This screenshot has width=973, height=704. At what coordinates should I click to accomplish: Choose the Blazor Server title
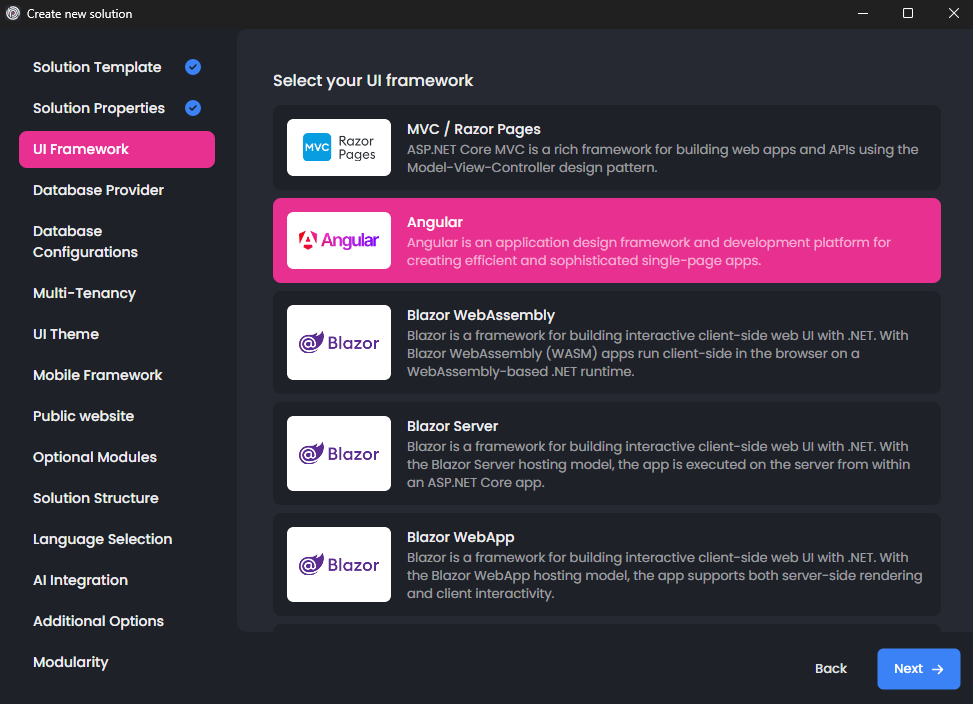(x=452, y=426)
